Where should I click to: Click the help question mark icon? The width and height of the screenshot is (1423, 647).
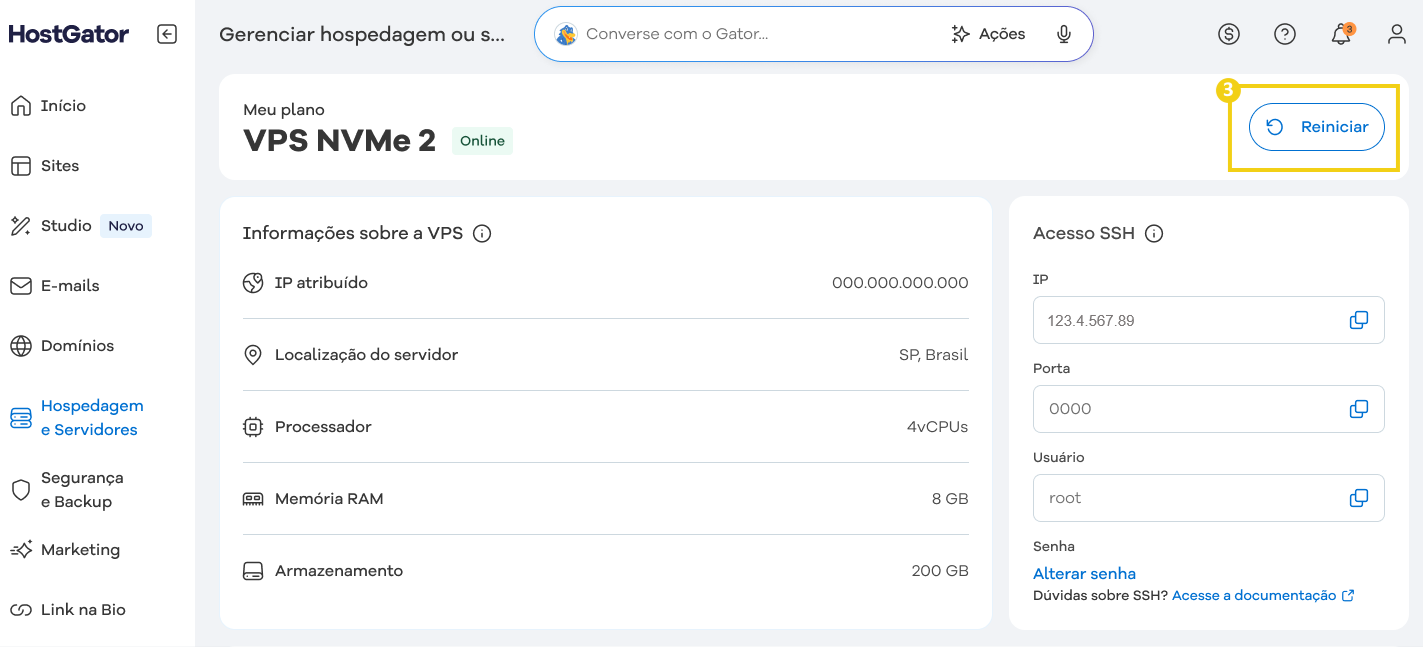pos(1285,34)
